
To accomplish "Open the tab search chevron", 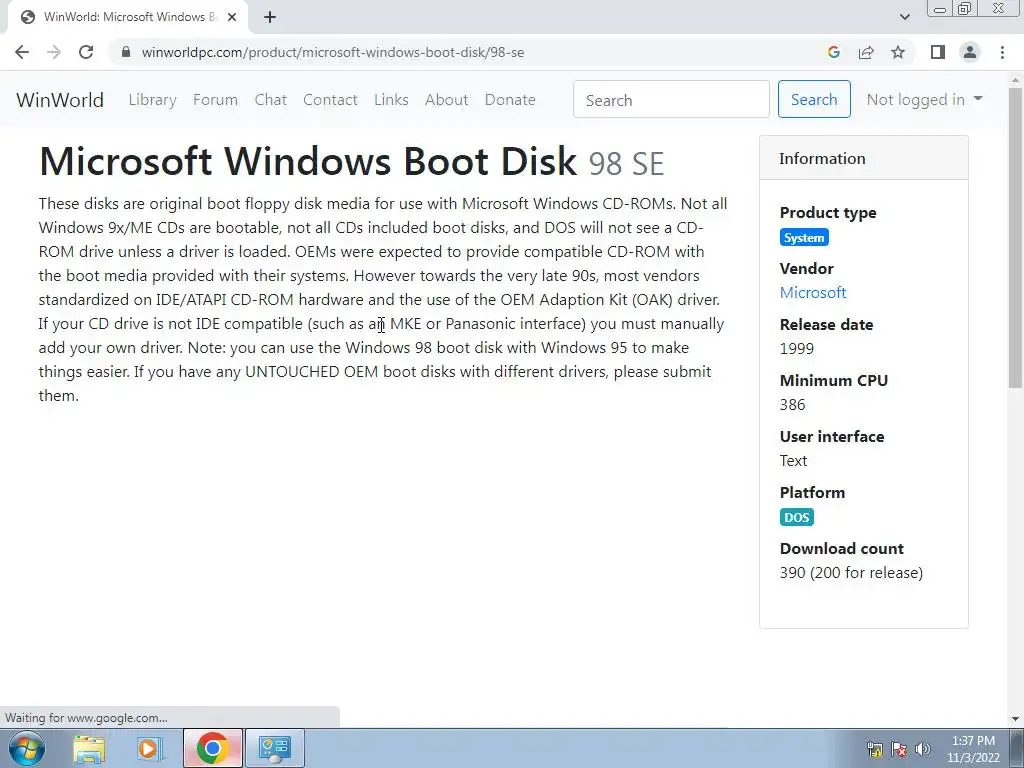I will pos(904,17).
